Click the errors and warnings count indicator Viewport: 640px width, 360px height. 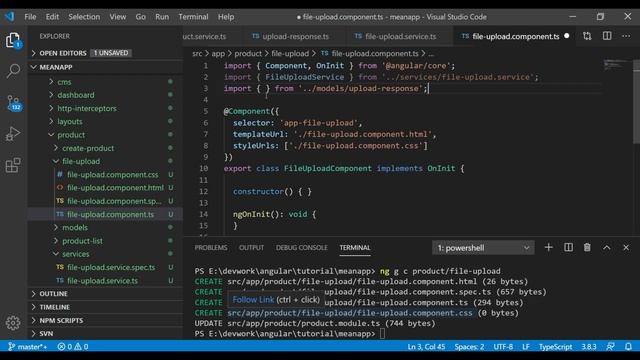tap(73, 347)
